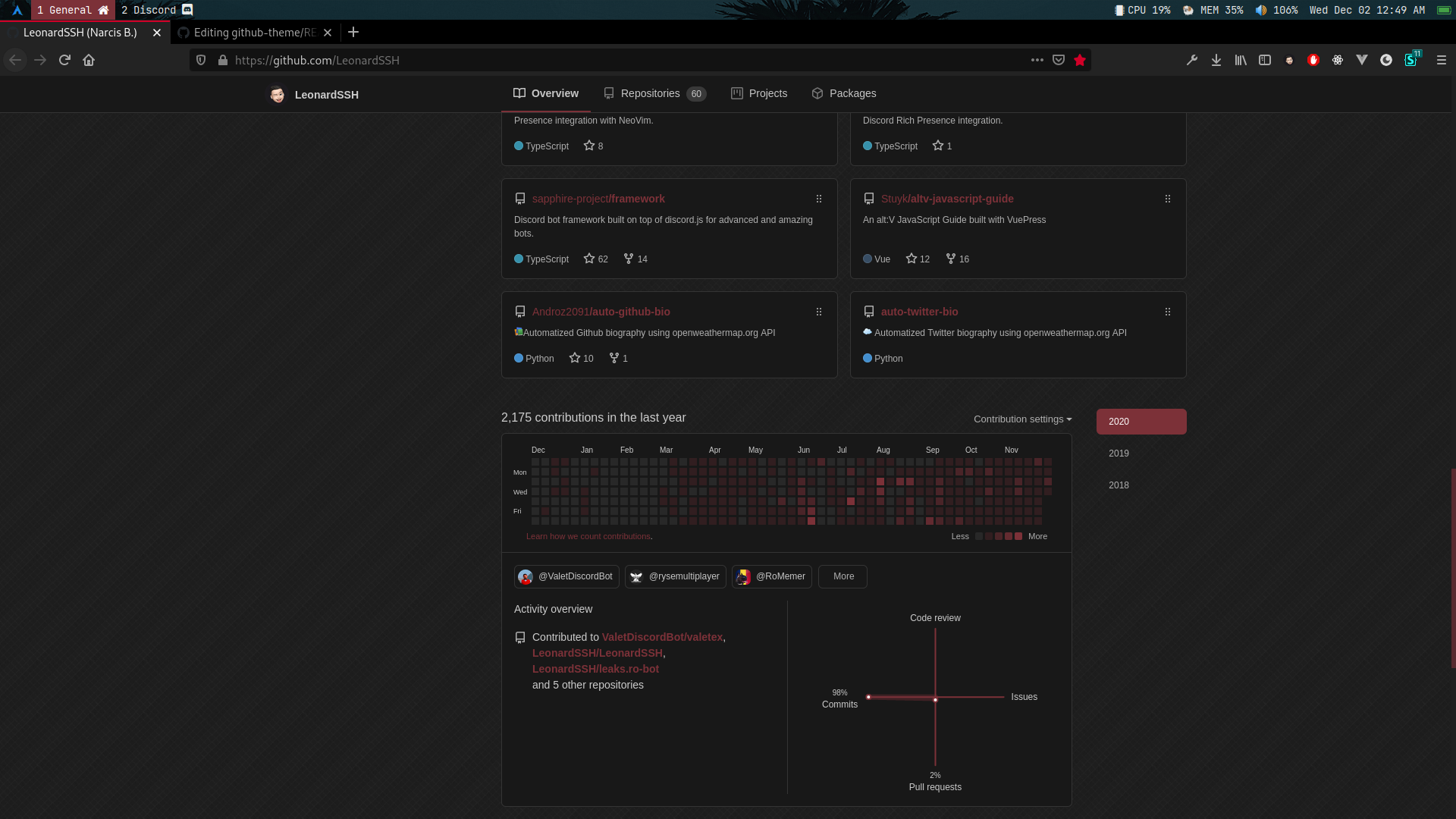Save page to Pocket
The width and height of the screenshot is (1456, 819).
[1059, 60]
